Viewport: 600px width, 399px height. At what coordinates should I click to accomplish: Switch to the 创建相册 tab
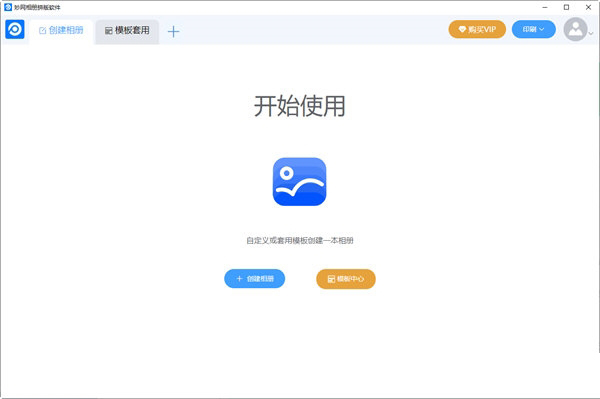click(x=61, y=31)
